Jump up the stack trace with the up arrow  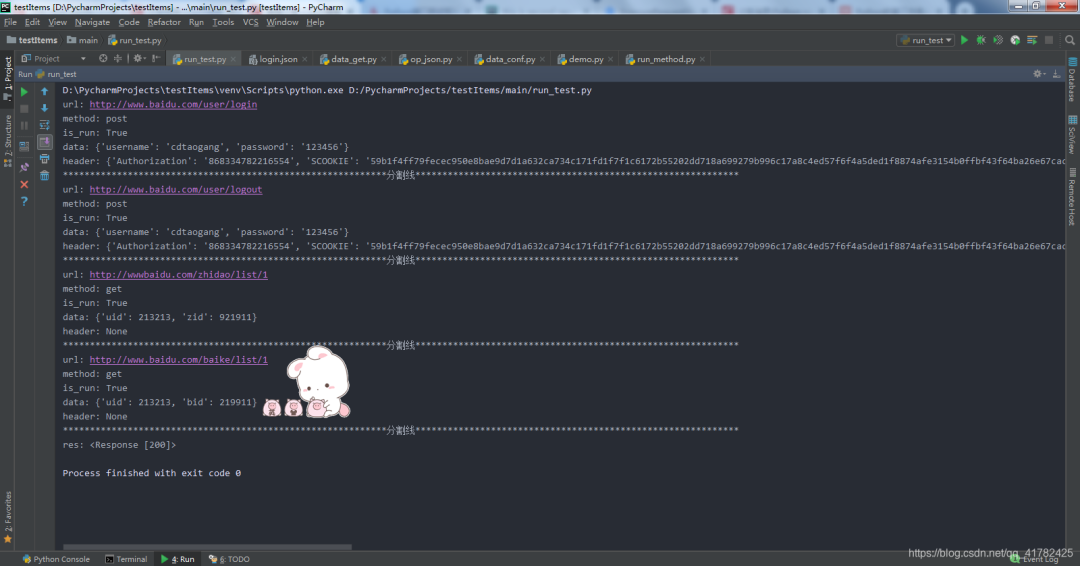(x=45, y=92)
